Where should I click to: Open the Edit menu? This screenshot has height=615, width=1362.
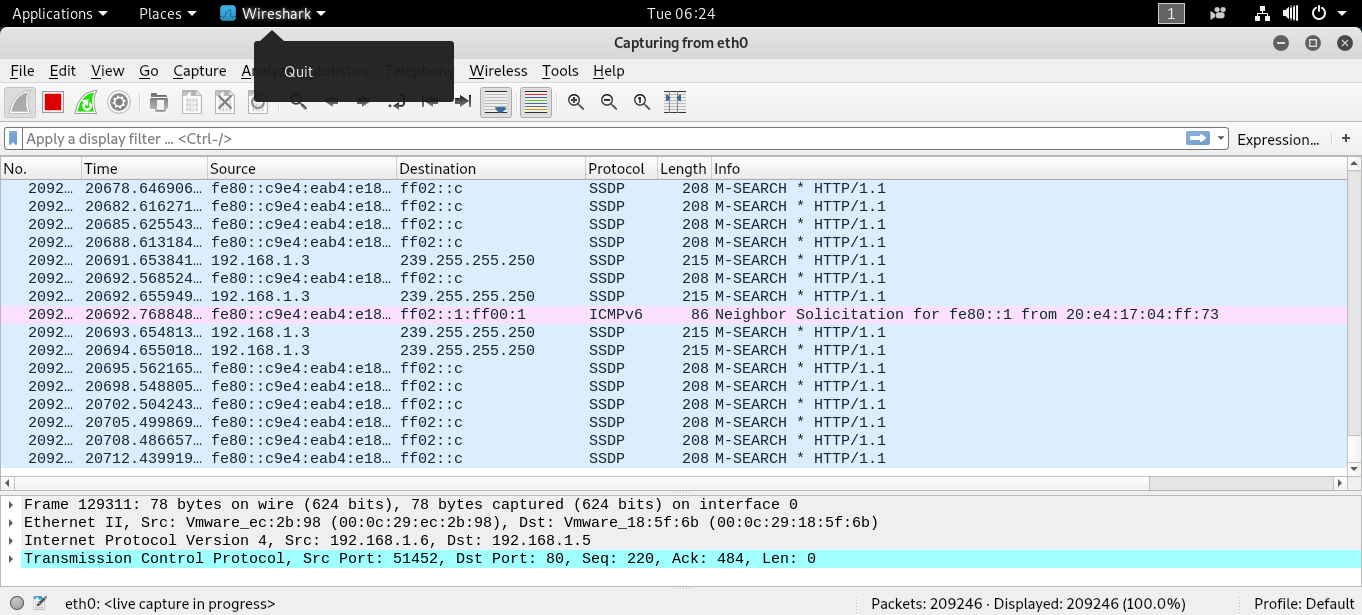[x=63, y=71]
